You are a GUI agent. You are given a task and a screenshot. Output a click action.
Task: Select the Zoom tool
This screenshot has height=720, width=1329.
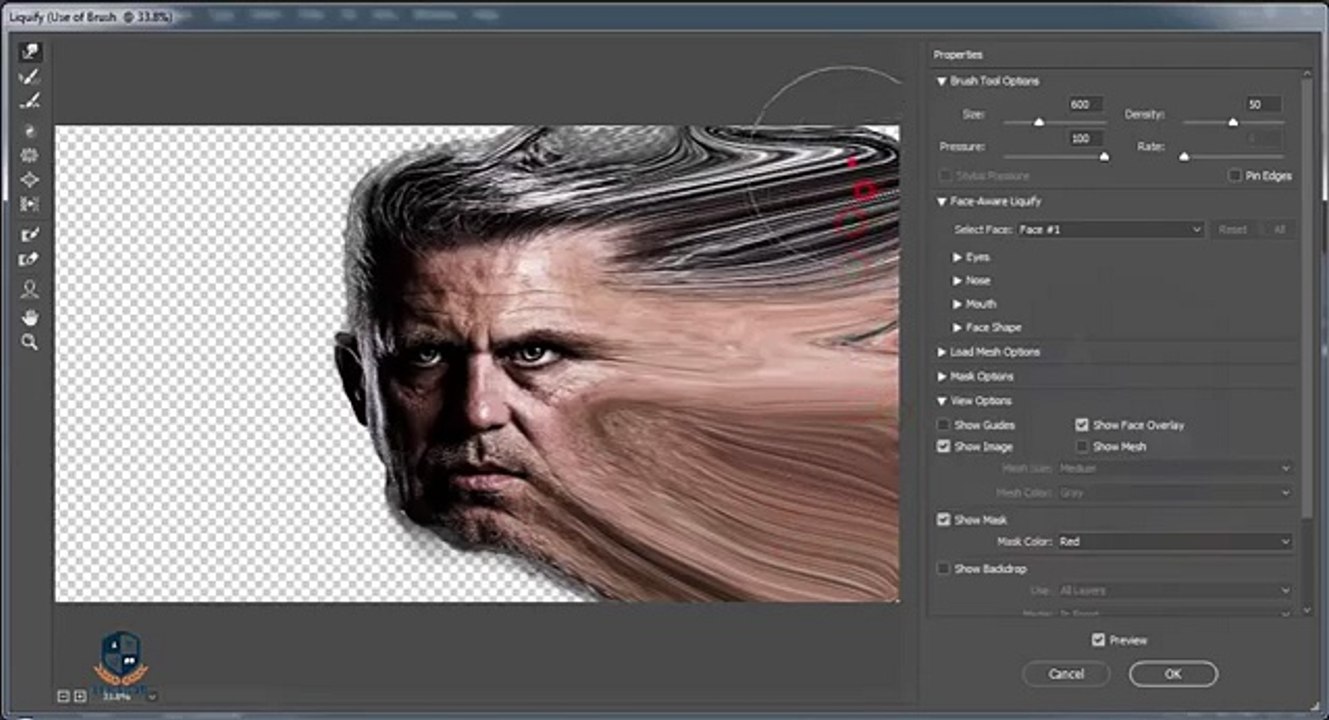pos(30,342)
